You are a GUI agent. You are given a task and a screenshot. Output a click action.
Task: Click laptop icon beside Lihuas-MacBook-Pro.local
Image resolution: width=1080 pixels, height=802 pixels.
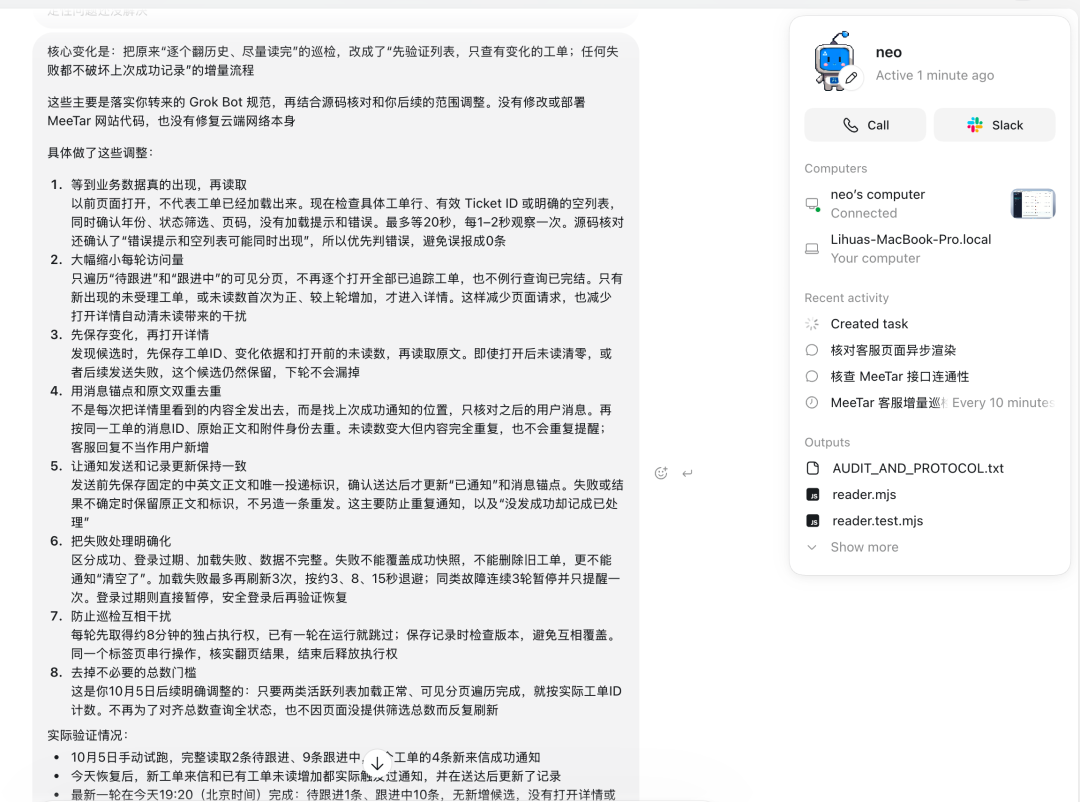click(812, 249)
